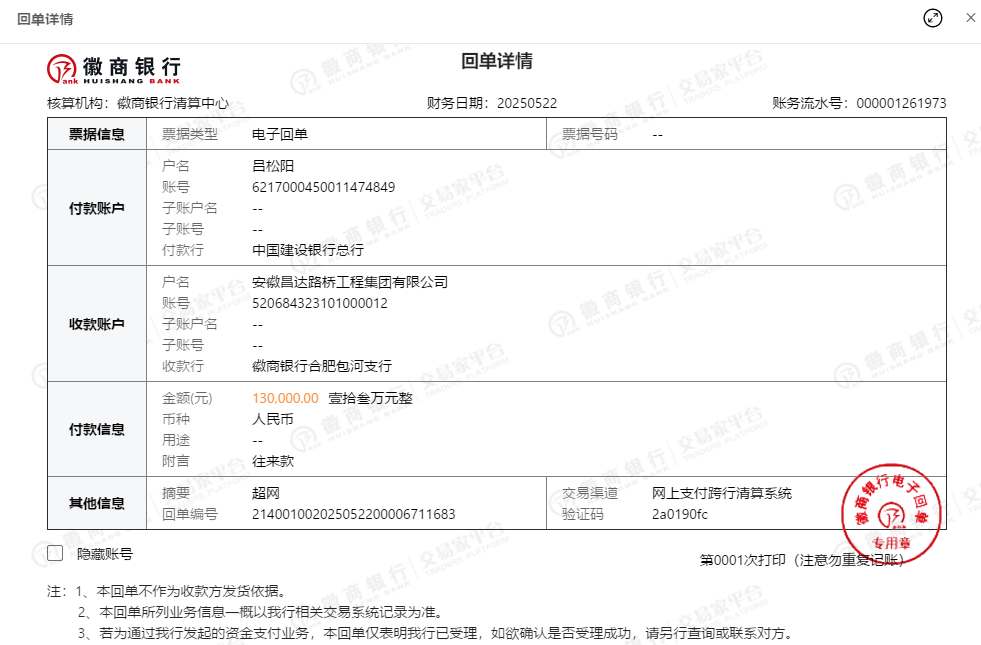This screenshot has height=645, width=981.
Task: Click the 壹拾叁万元整 amount in words
Action: coord(370,398)
